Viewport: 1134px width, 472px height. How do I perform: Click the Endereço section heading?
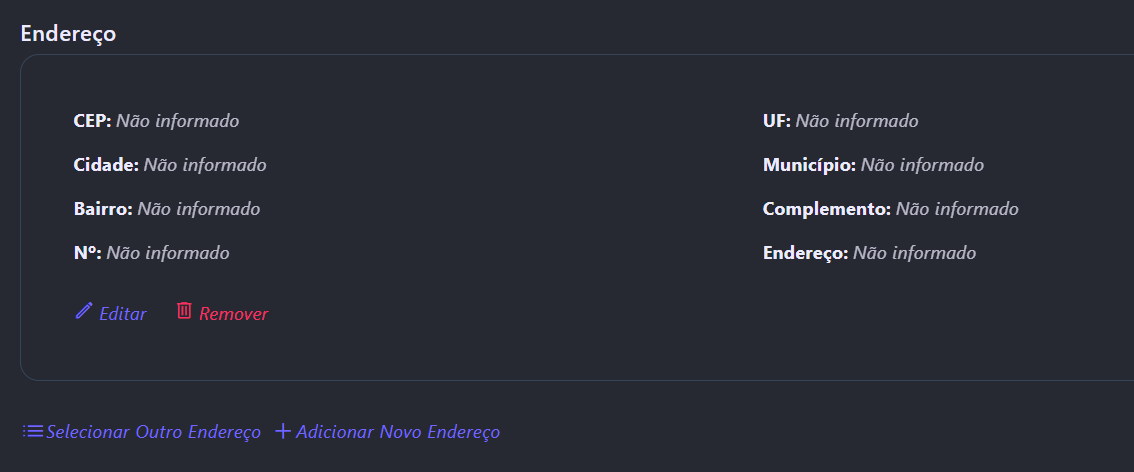(68, 33)
